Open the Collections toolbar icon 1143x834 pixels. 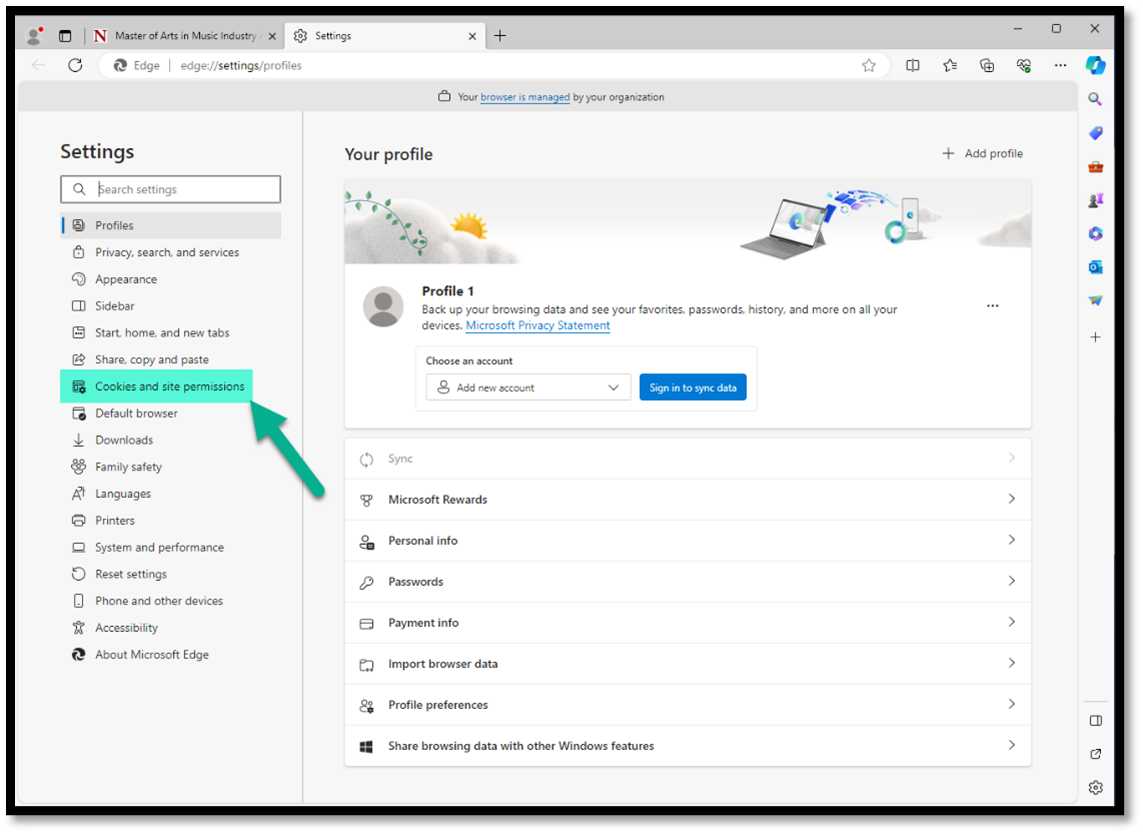pyautogui.click(x=987, y=66)
